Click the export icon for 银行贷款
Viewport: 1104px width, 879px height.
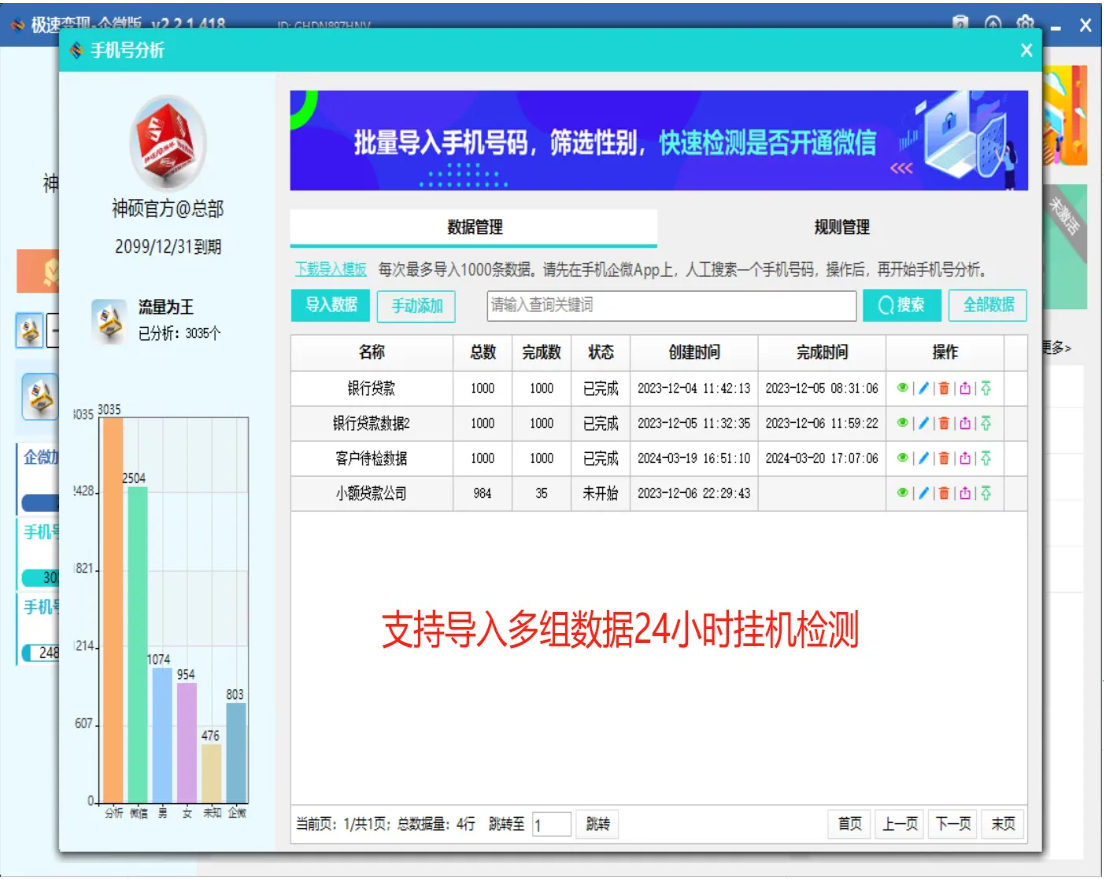pyautogui.click(x=965, y=388)
